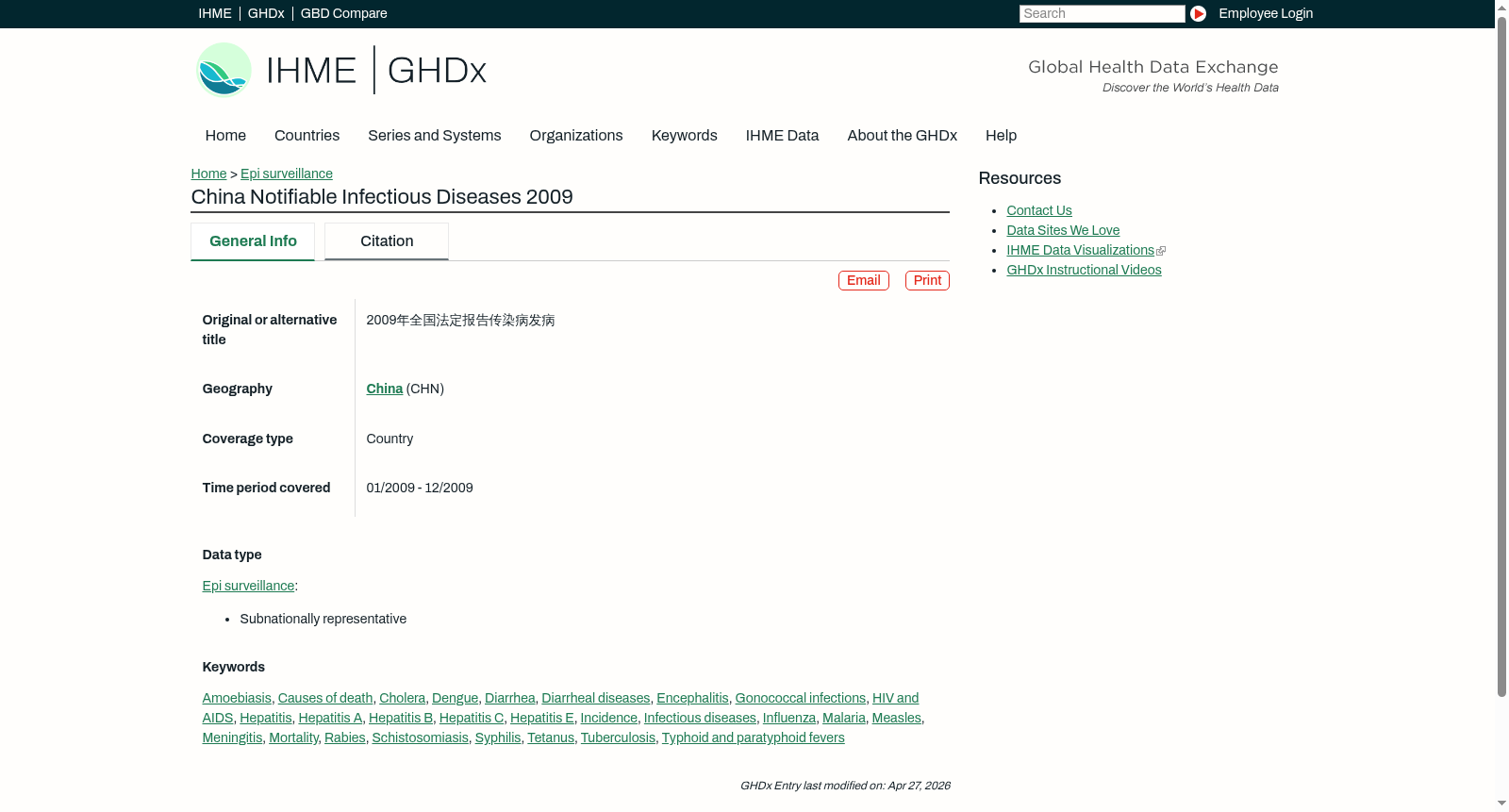Viewport: 1509px width, 812px height.
Task: Open GBD Compare in top bar
Action: [343, 13]
